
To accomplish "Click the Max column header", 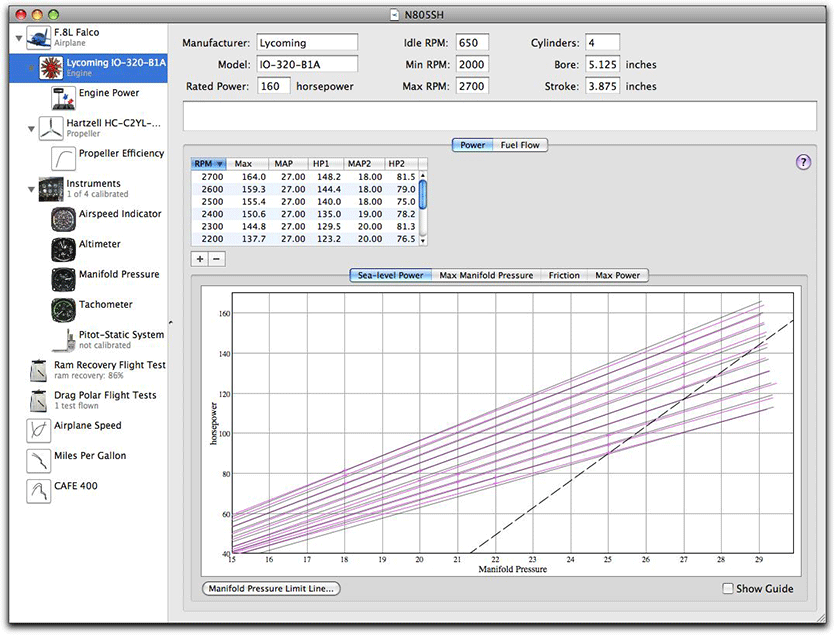I will (247, 164).
